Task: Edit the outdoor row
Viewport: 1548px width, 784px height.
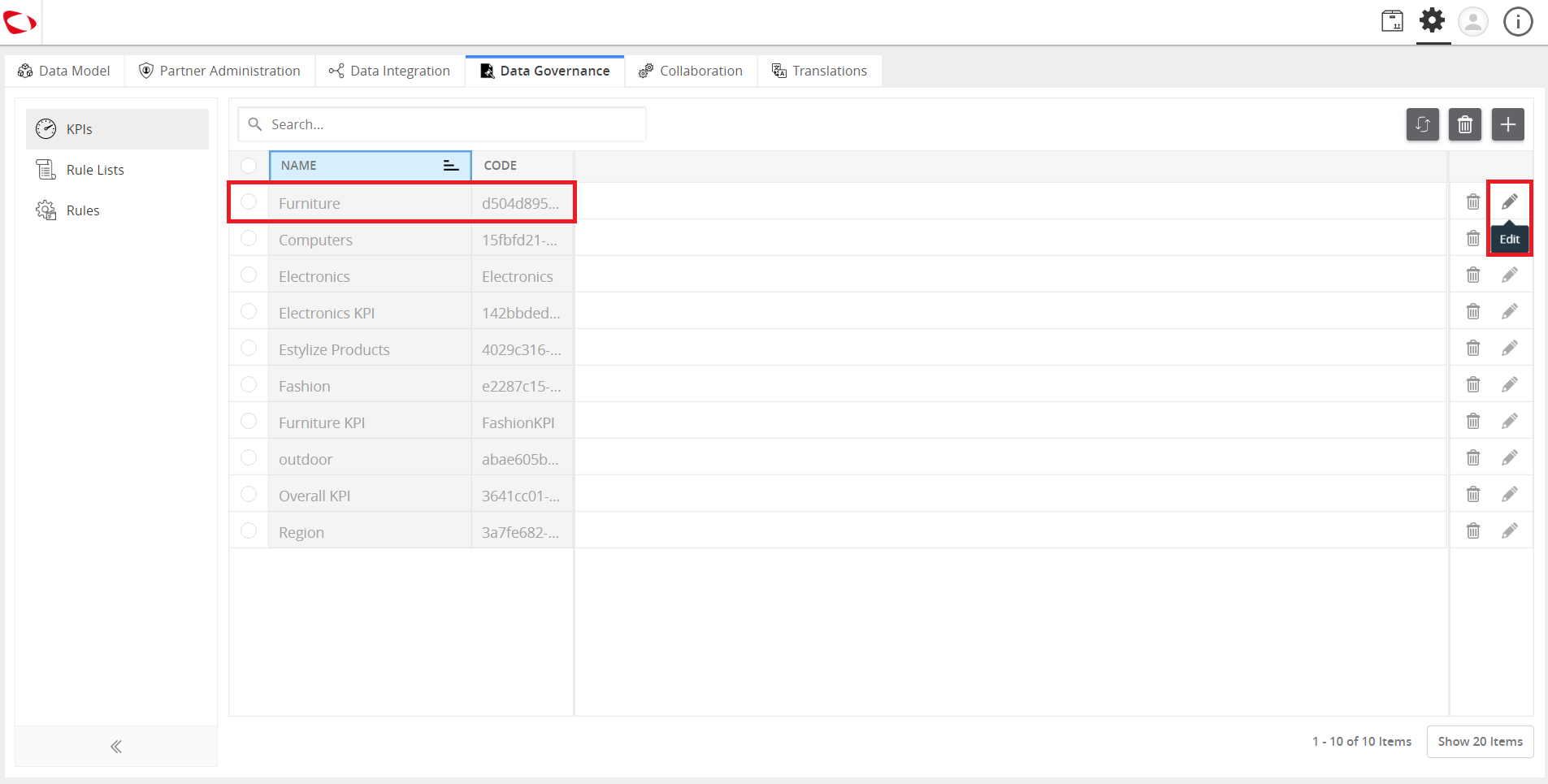Action: (x=1509, y=457)
